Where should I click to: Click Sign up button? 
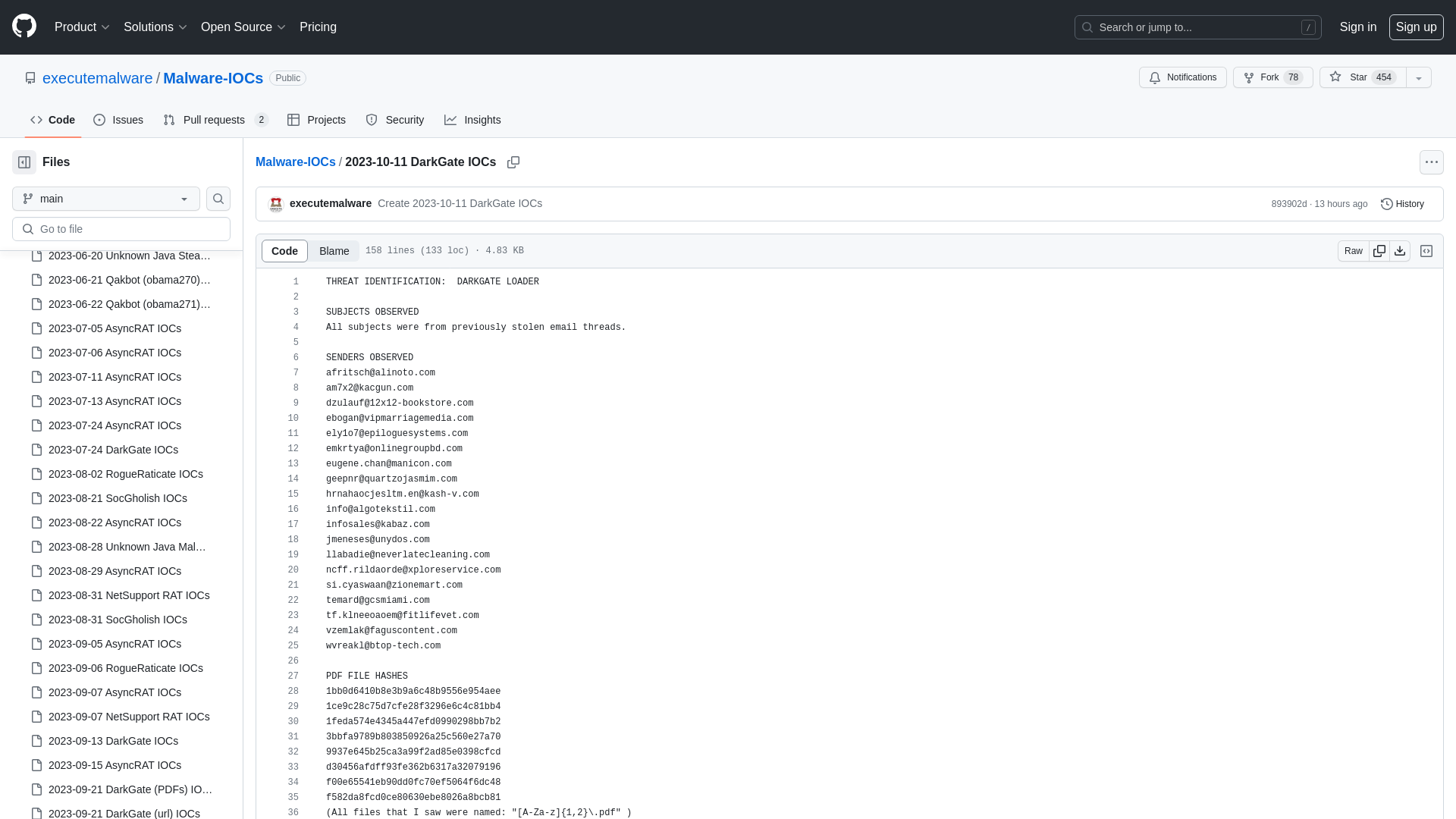tap(1416, 27)
